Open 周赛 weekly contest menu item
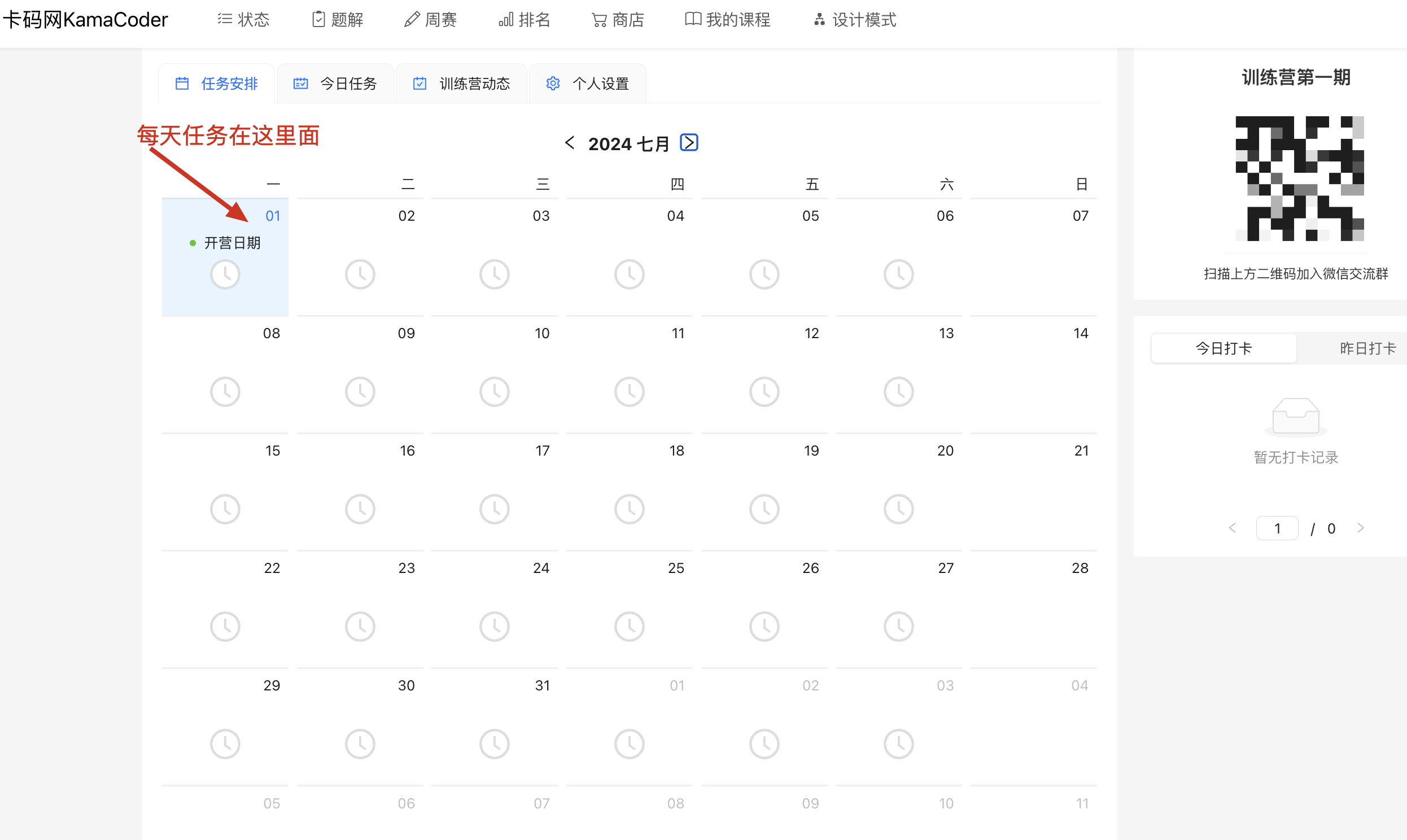The height and width of the screenshot is (840, 1407). [431, 20]
